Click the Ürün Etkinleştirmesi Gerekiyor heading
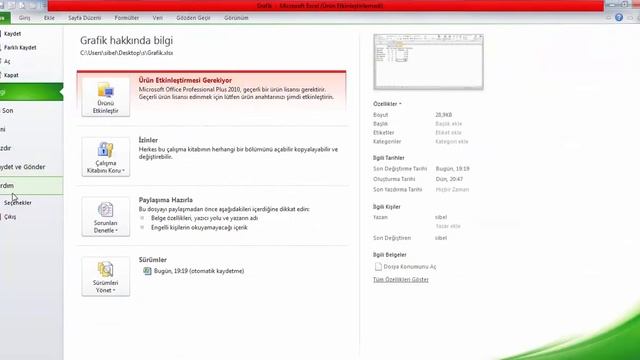 pos(185,80)
